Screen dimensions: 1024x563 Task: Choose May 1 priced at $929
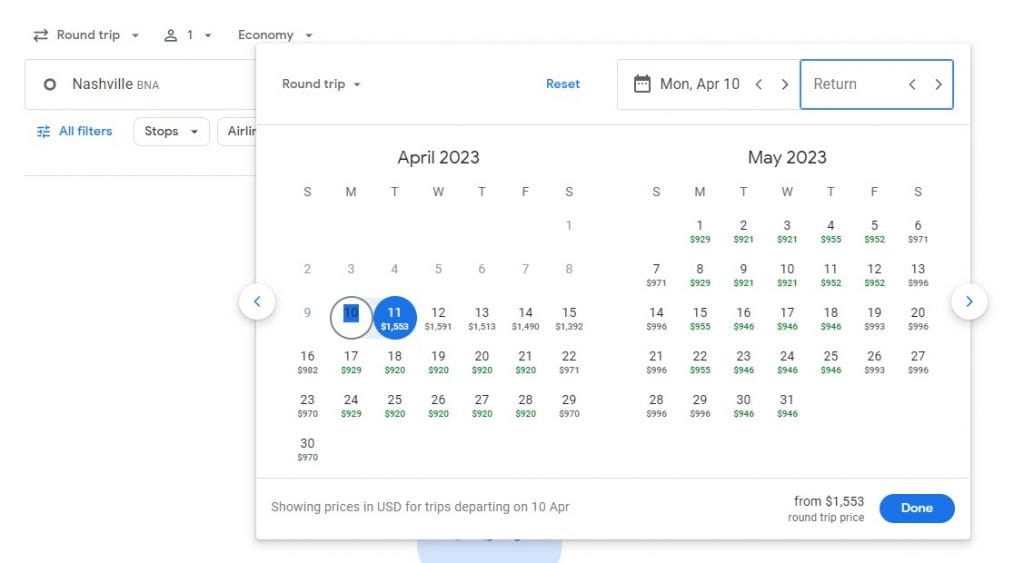point(700,231)
